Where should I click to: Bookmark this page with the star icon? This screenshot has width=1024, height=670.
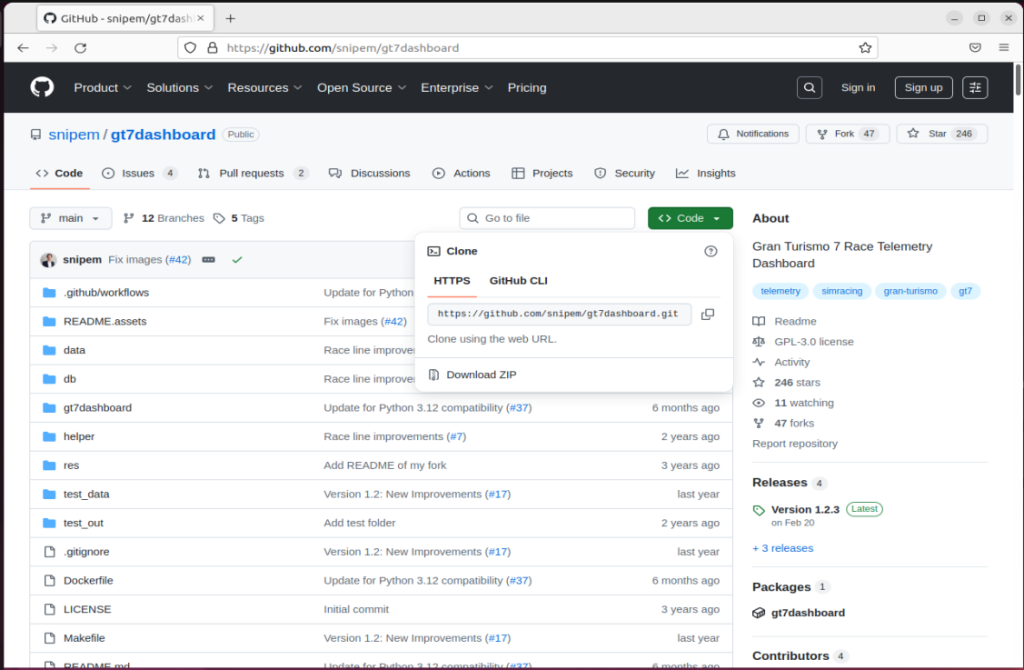click(865, 48)
